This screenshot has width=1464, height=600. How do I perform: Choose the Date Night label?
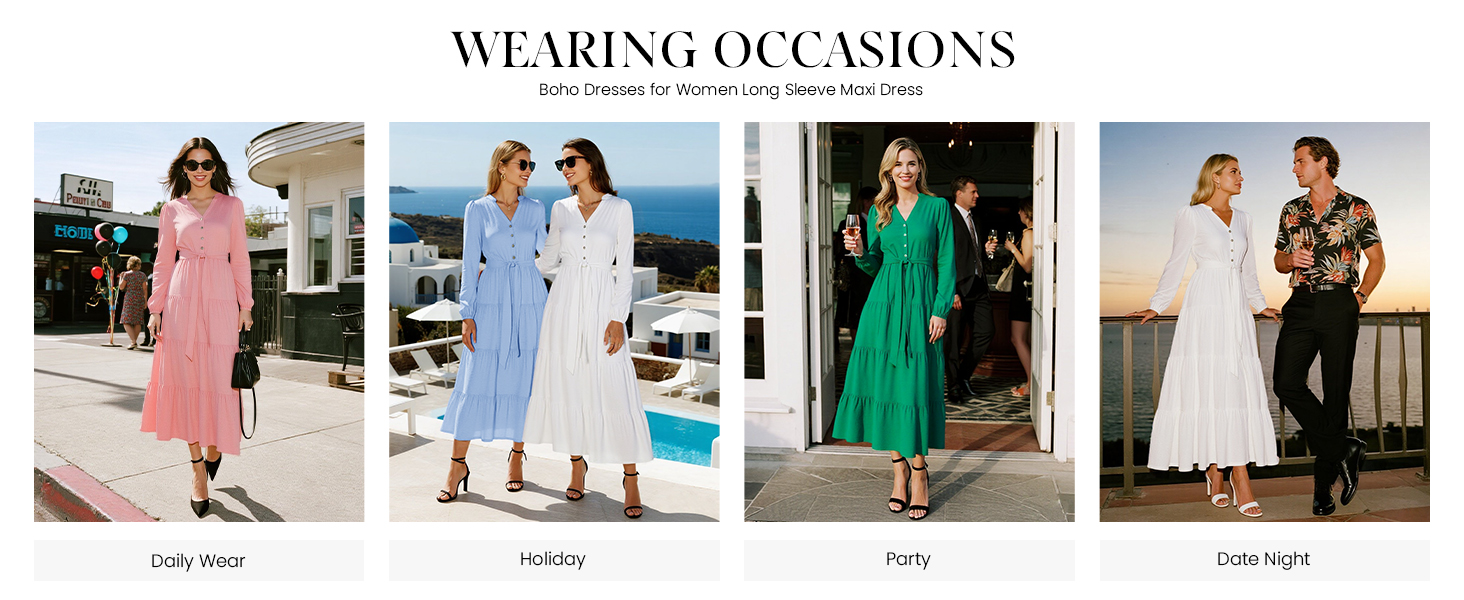pos(1264,560)
